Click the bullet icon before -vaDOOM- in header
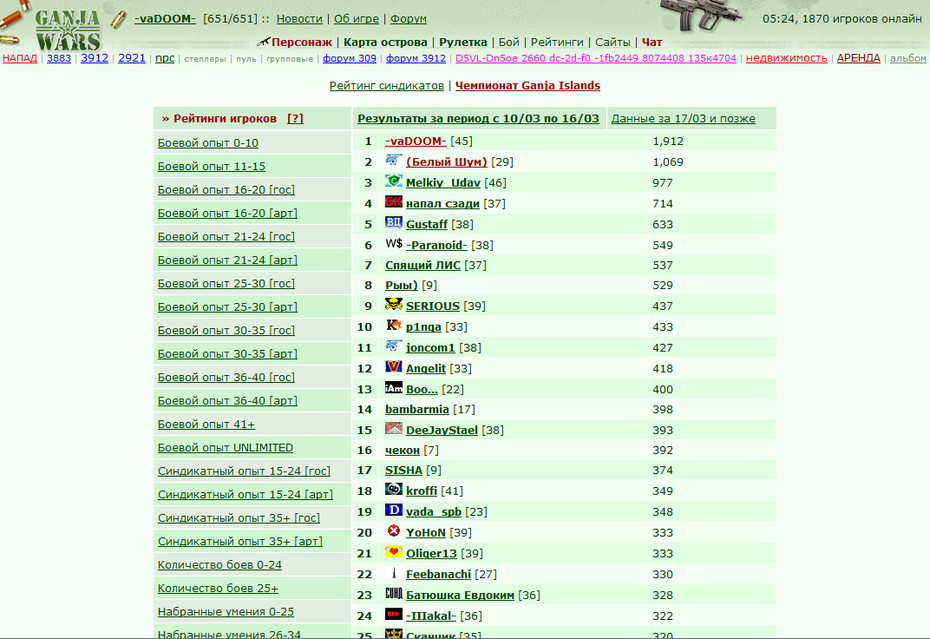930x639 pixels. [119, 20]
